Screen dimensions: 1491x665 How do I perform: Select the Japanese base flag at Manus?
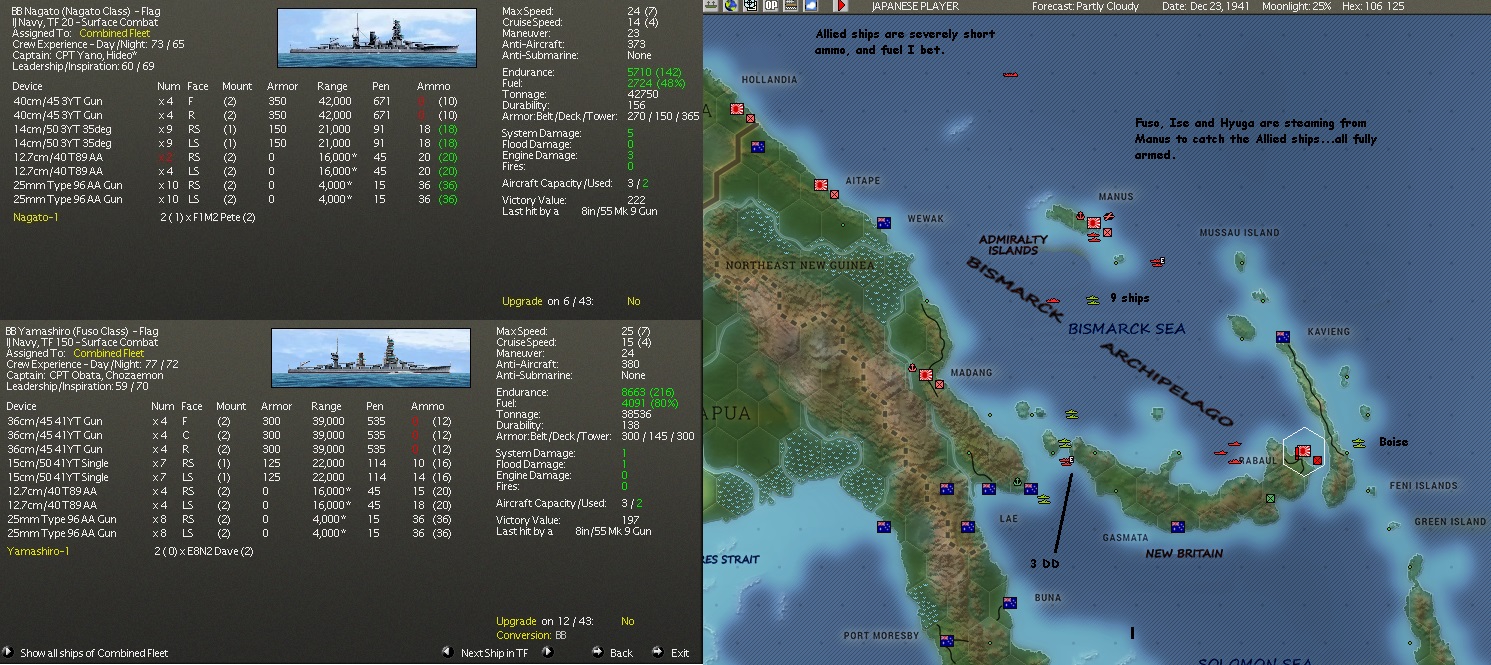[x=1093, y=222]
